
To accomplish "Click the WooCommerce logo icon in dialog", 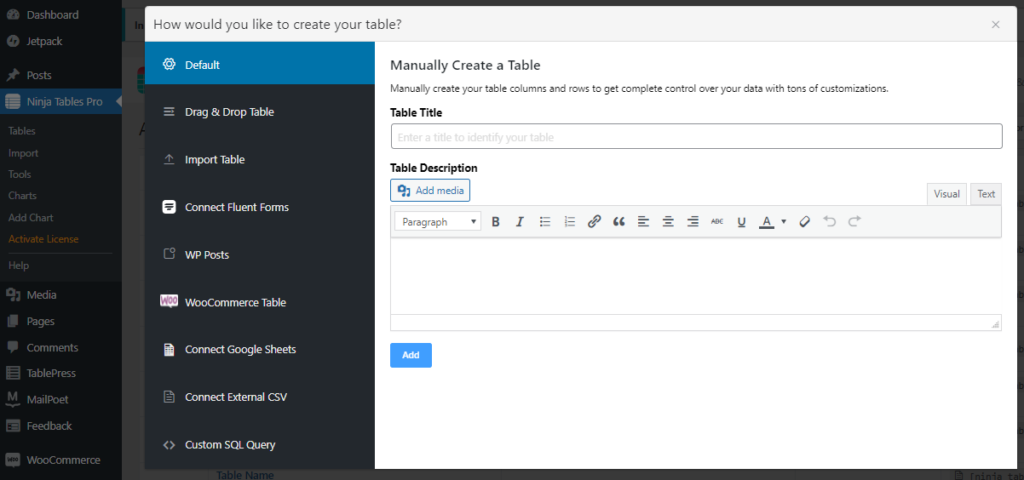I will (169, 301).
